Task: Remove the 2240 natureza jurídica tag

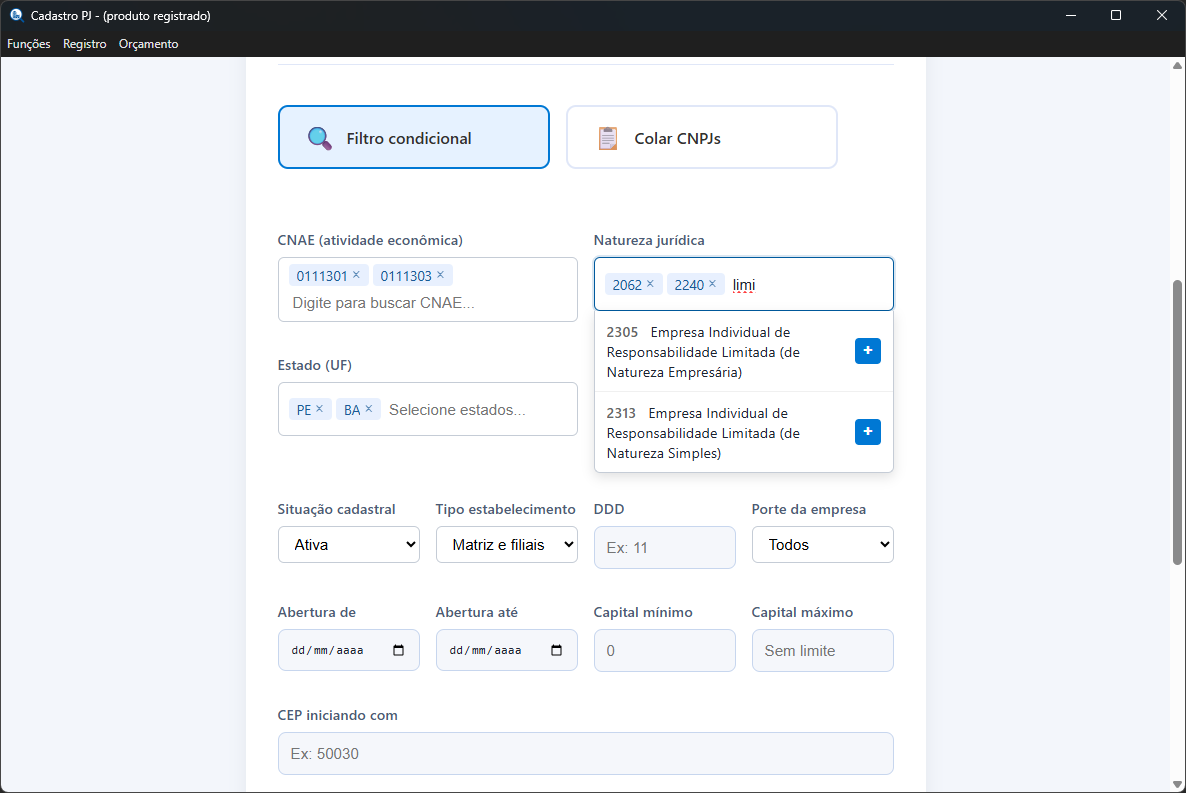Action: 712,284
